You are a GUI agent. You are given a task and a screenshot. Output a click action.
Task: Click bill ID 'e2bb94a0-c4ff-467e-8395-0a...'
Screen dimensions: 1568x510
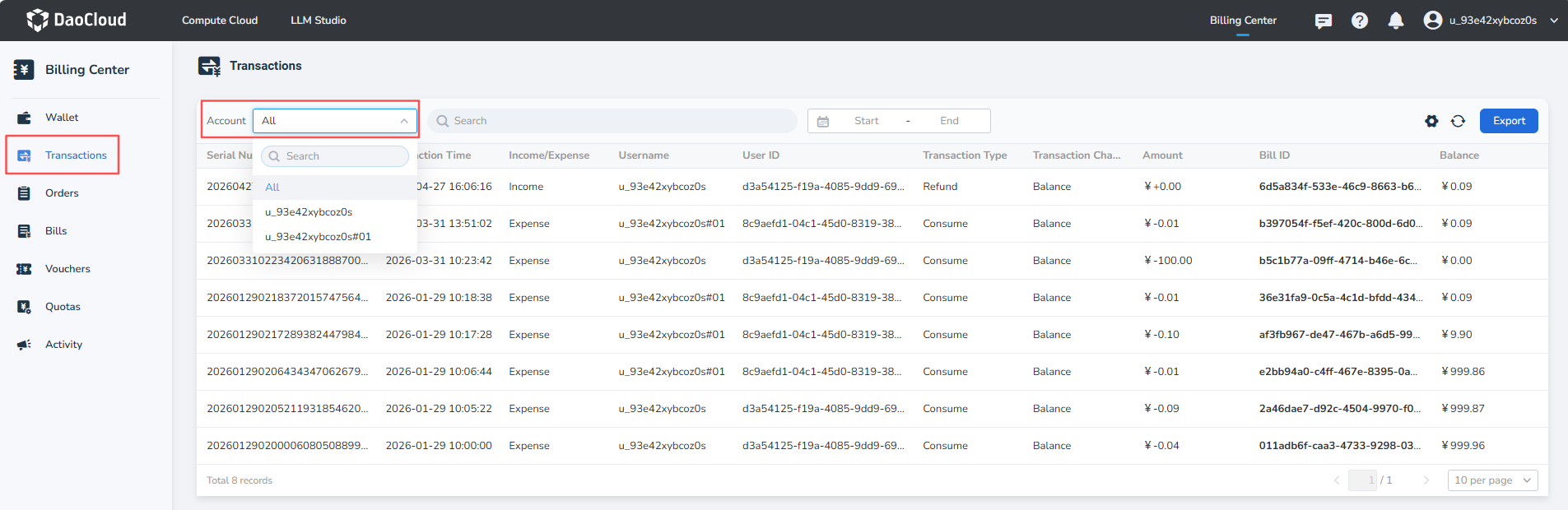coord(1338,372)
